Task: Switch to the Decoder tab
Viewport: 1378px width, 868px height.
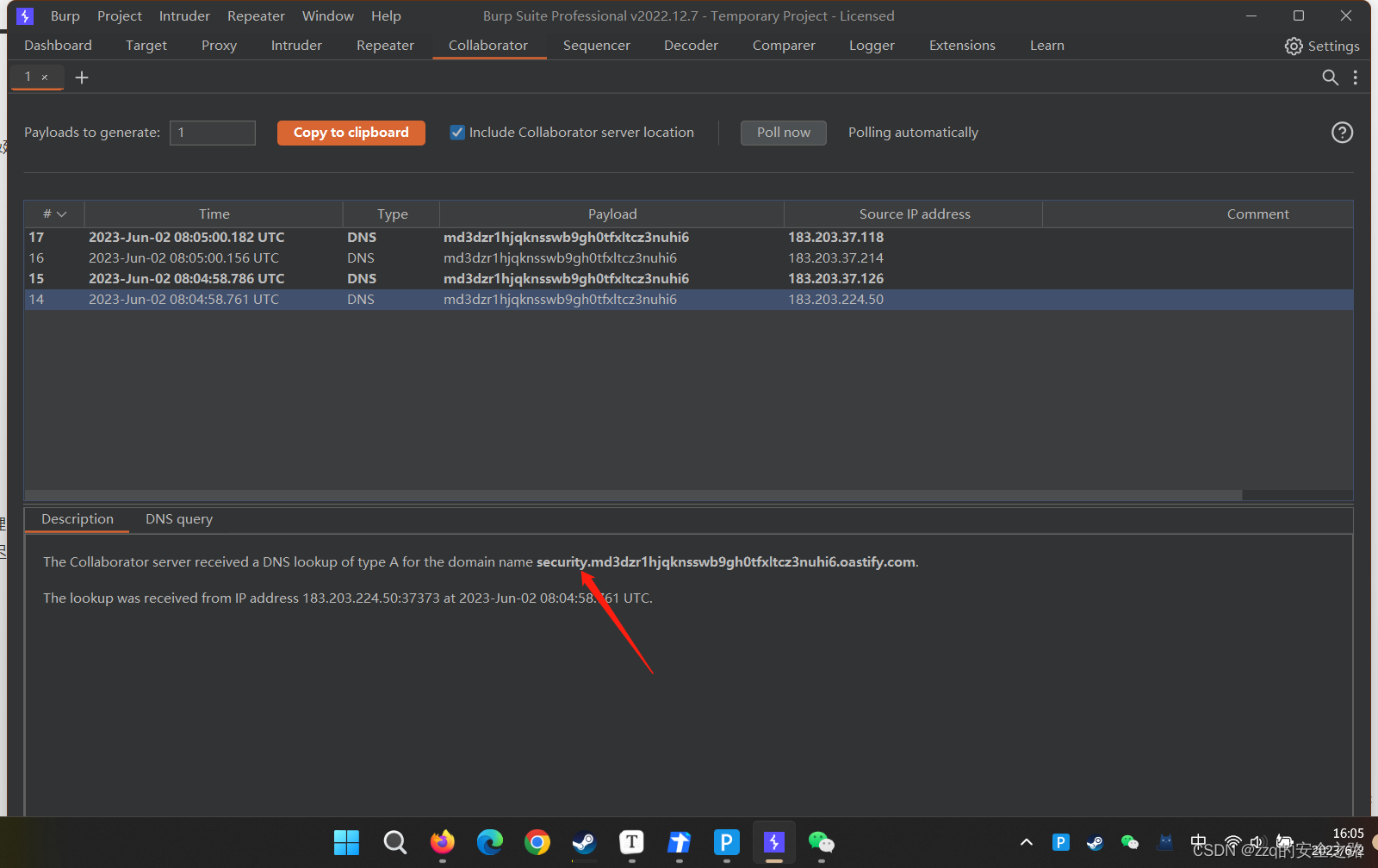Action: [x=691, y=46]
